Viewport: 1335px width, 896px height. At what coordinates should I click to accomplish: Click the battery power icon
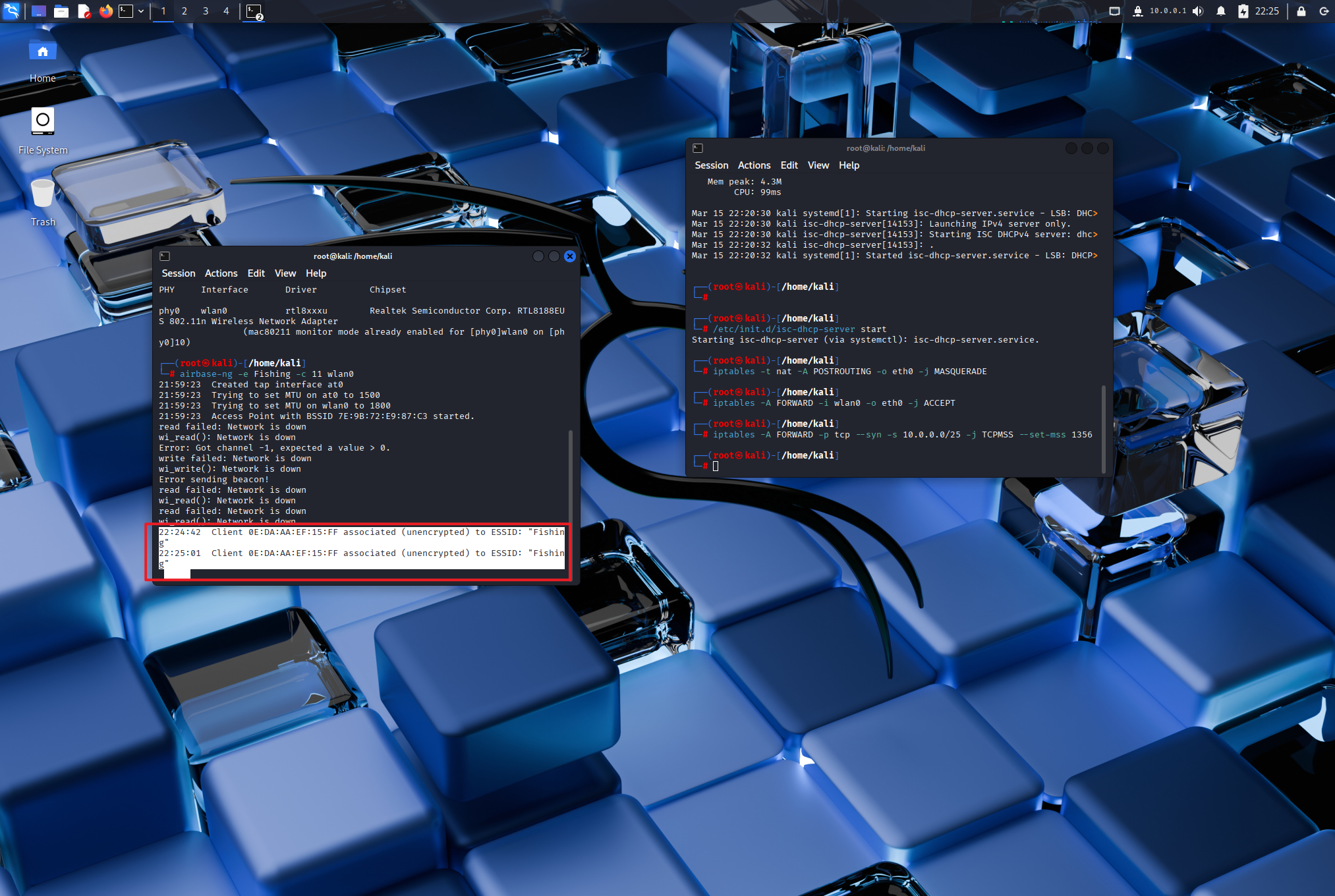tap(1243, 11)
